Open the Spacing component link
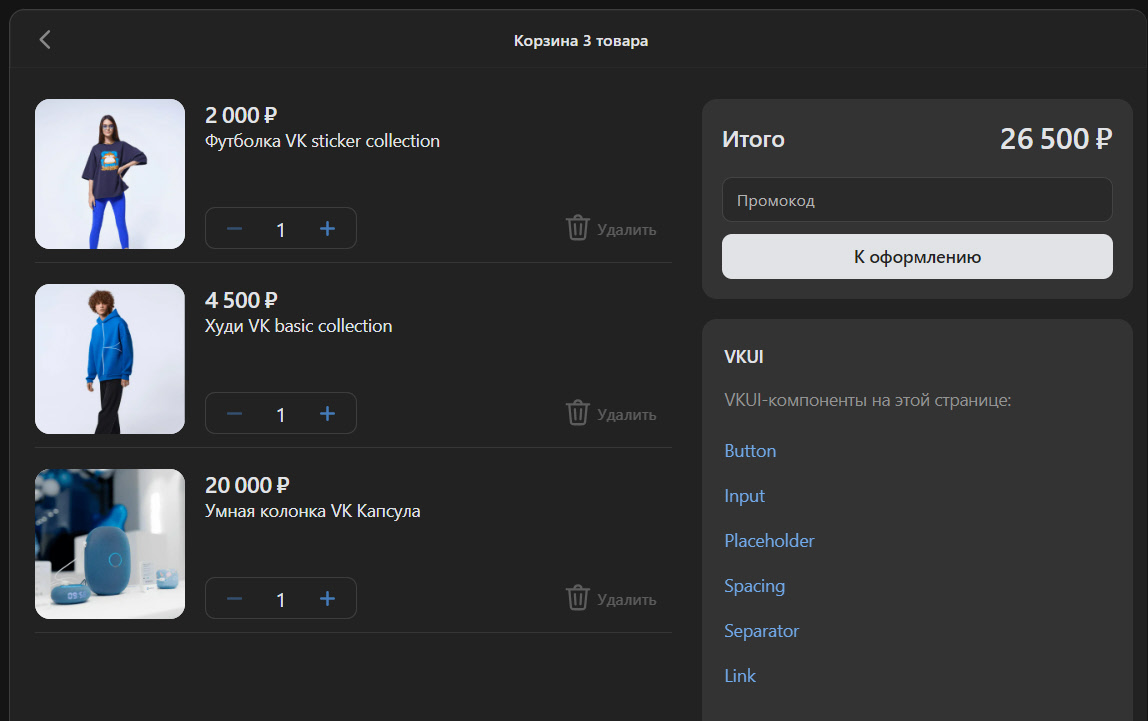This screenshot has height=721, width=1148. [x=754, y=586]
